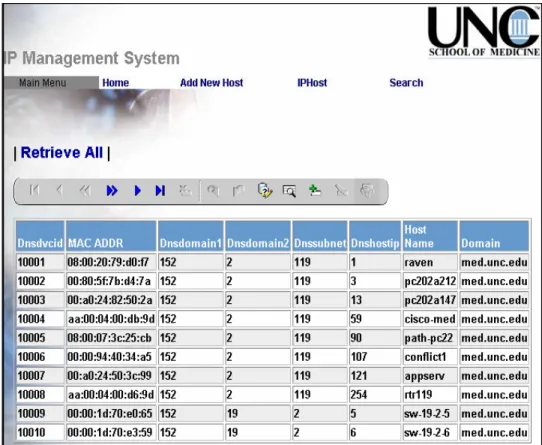
Task: Click MAC address aa:00:04:00:db:9d
Action: [111, 319]
